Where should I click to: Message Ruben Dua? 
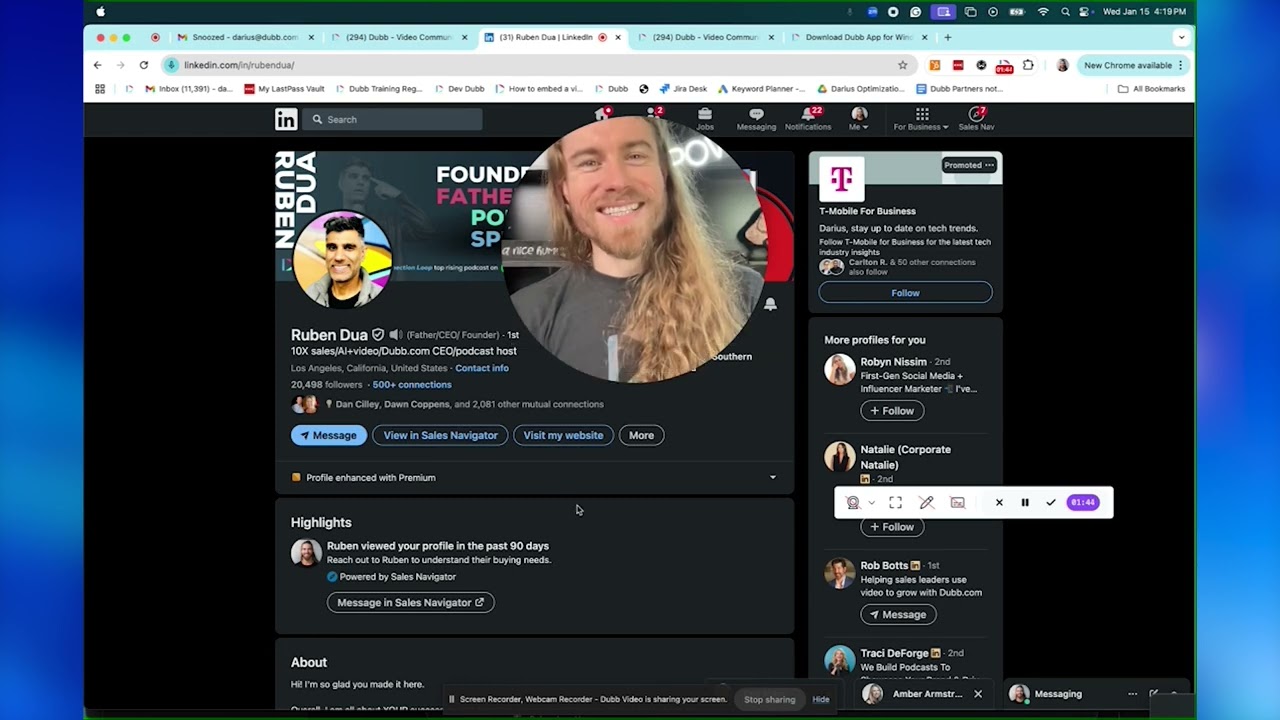point(329,435)
